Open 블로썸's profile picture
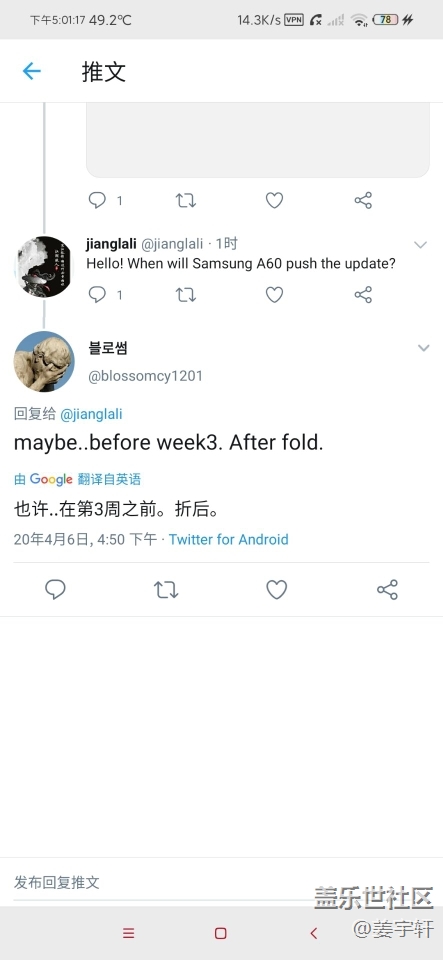 coord(43,361)
